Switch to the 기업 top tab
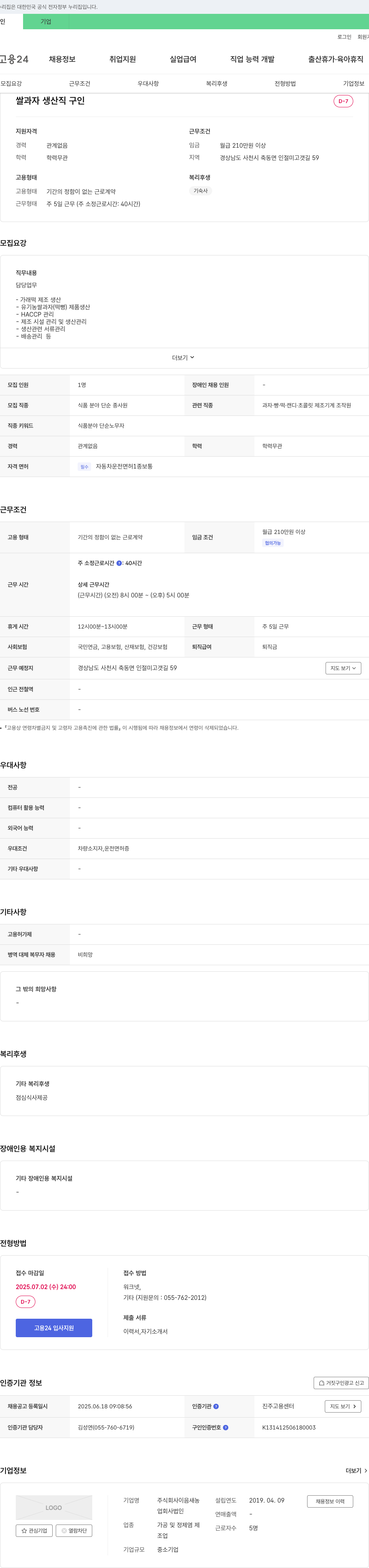This screenshot has width=369, height=1568. click(46, 21)
